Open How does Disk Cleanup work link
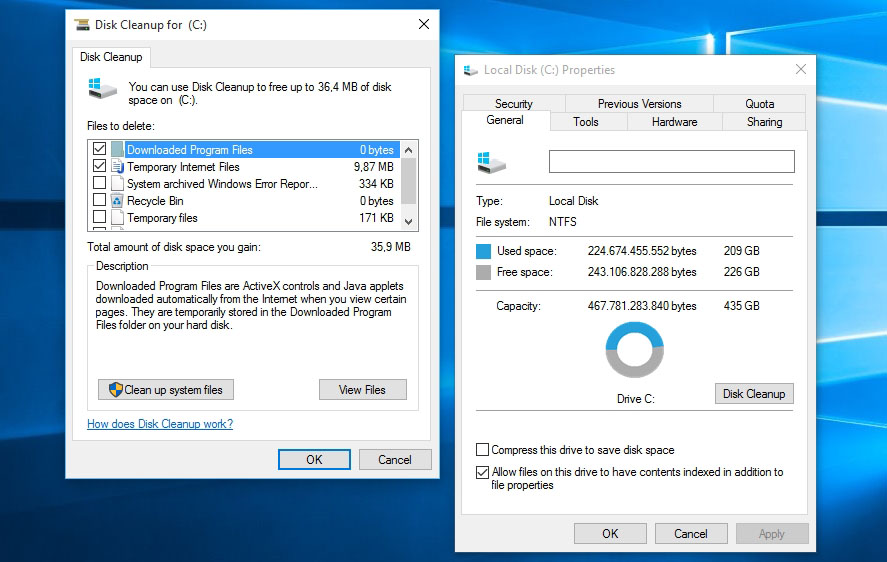Screen dimensions: 887x562 (x=160, y=424)
